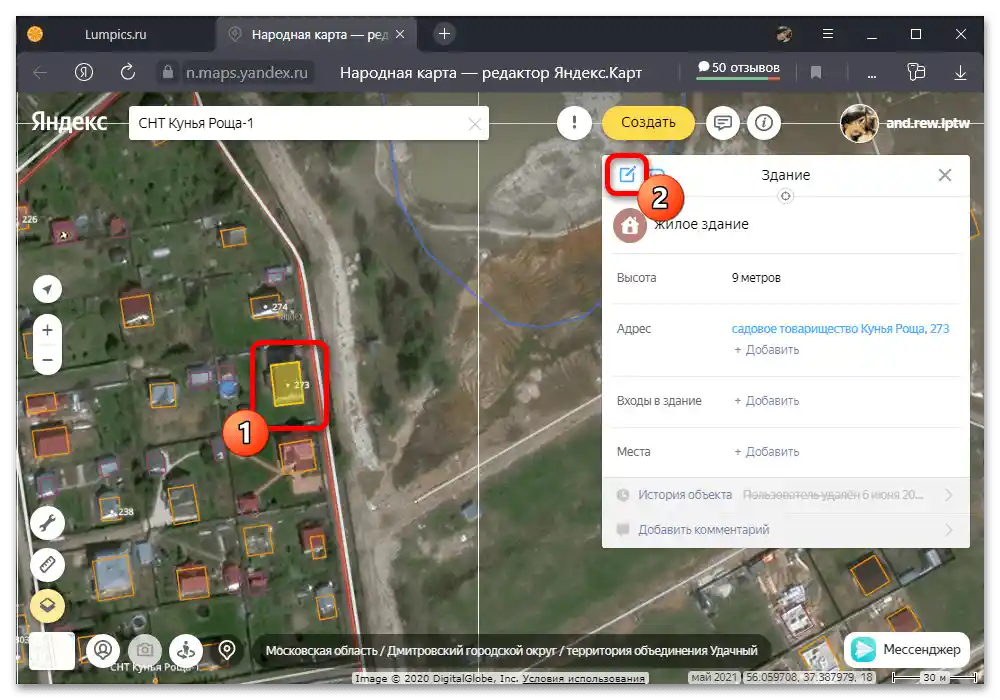Add another address with Добавить under Адрес
This screenshot has width=1000, height=700.
click(766, 350)
